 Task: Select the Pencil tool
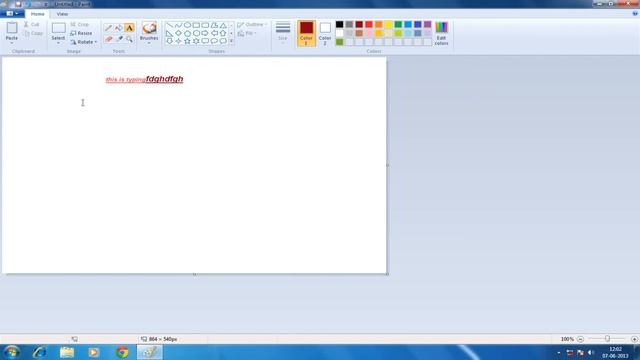[108, 28]
